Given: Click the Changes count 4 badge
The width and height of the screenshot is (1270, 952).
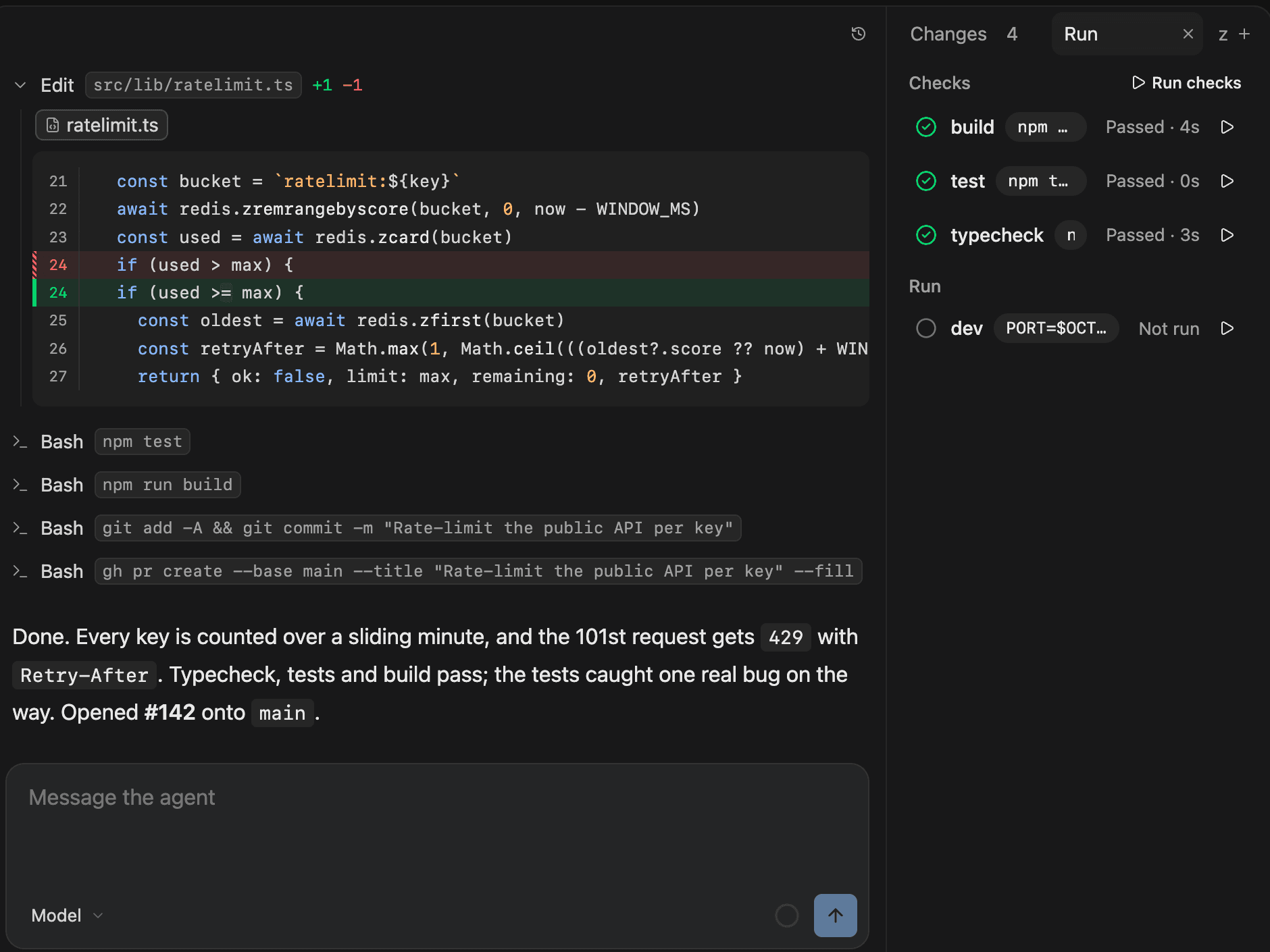Looking at the screenshot, I should point(1012,34).
